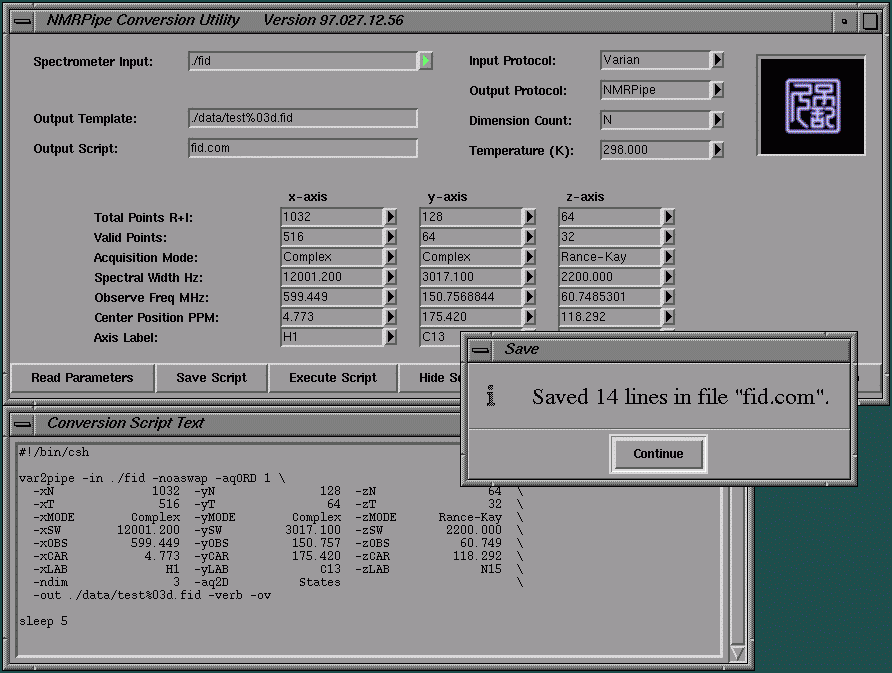The image size is (892, 673).
Task: Open x-axis Axis Label arrow
Action: 391,337
